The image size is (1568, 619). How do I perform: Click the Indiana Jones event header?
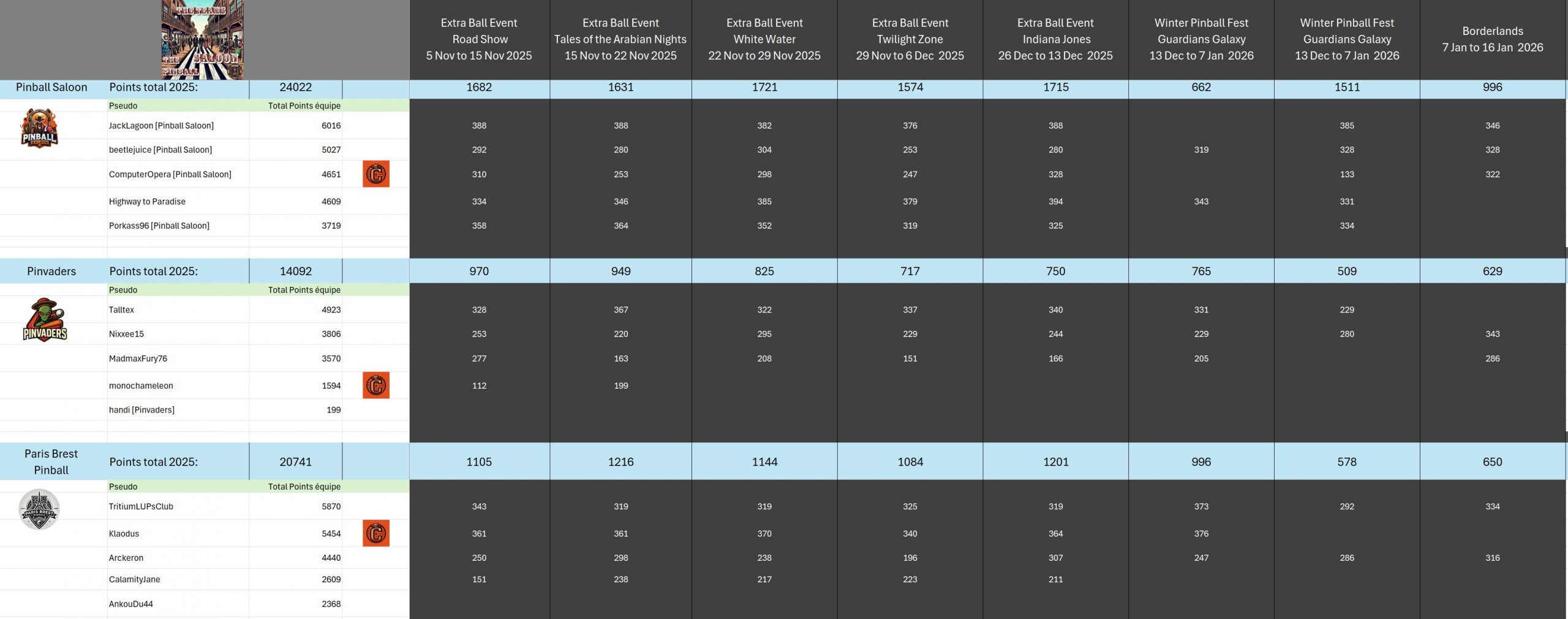pyautogui.click(x=1055, y=39)
